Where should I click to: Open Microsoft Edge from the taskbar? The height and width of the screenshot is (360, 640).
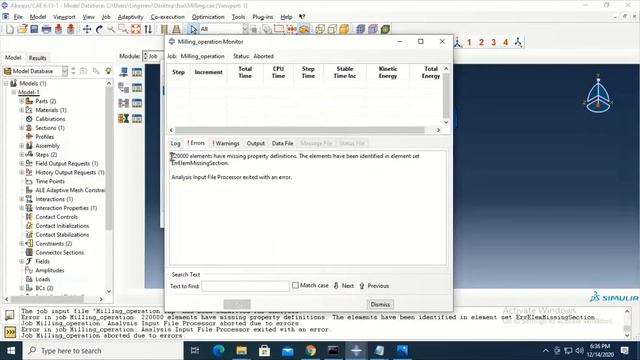pyautogui.click(x=218, y=350)
